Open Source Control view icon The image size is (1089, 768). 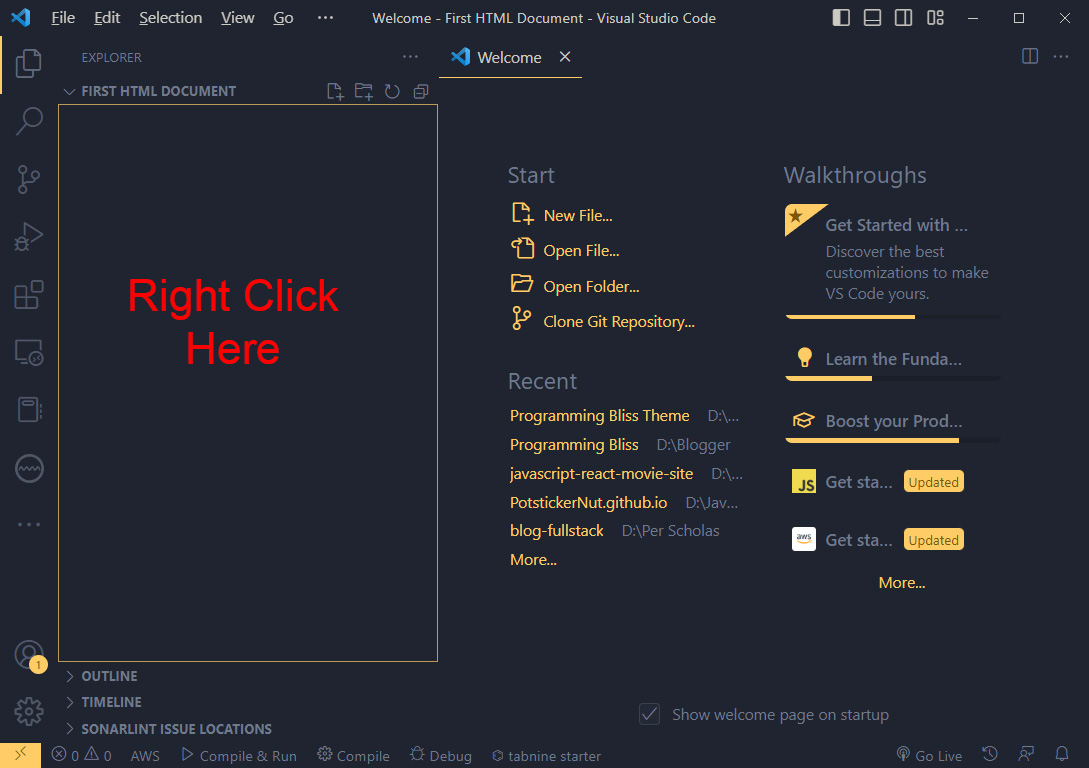(28, 179)
